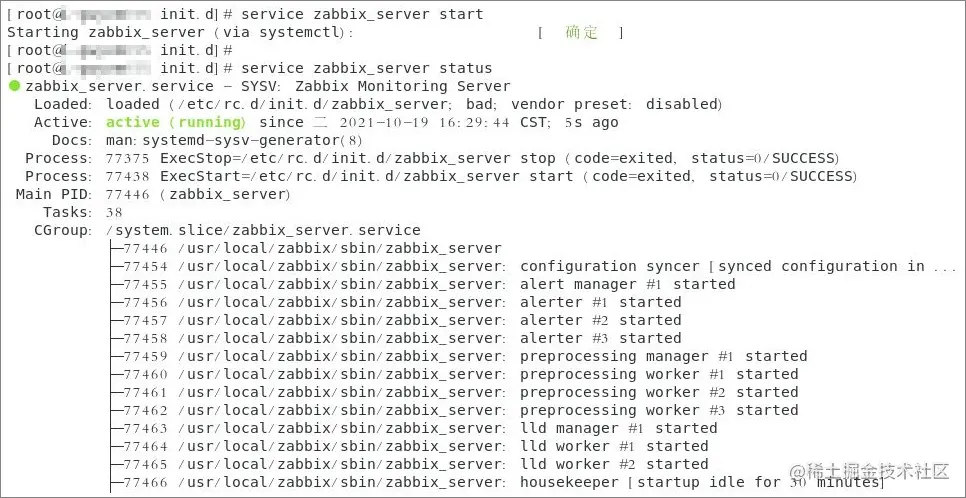
Task: Click the Tasks count 38
Action: [114, 212]
